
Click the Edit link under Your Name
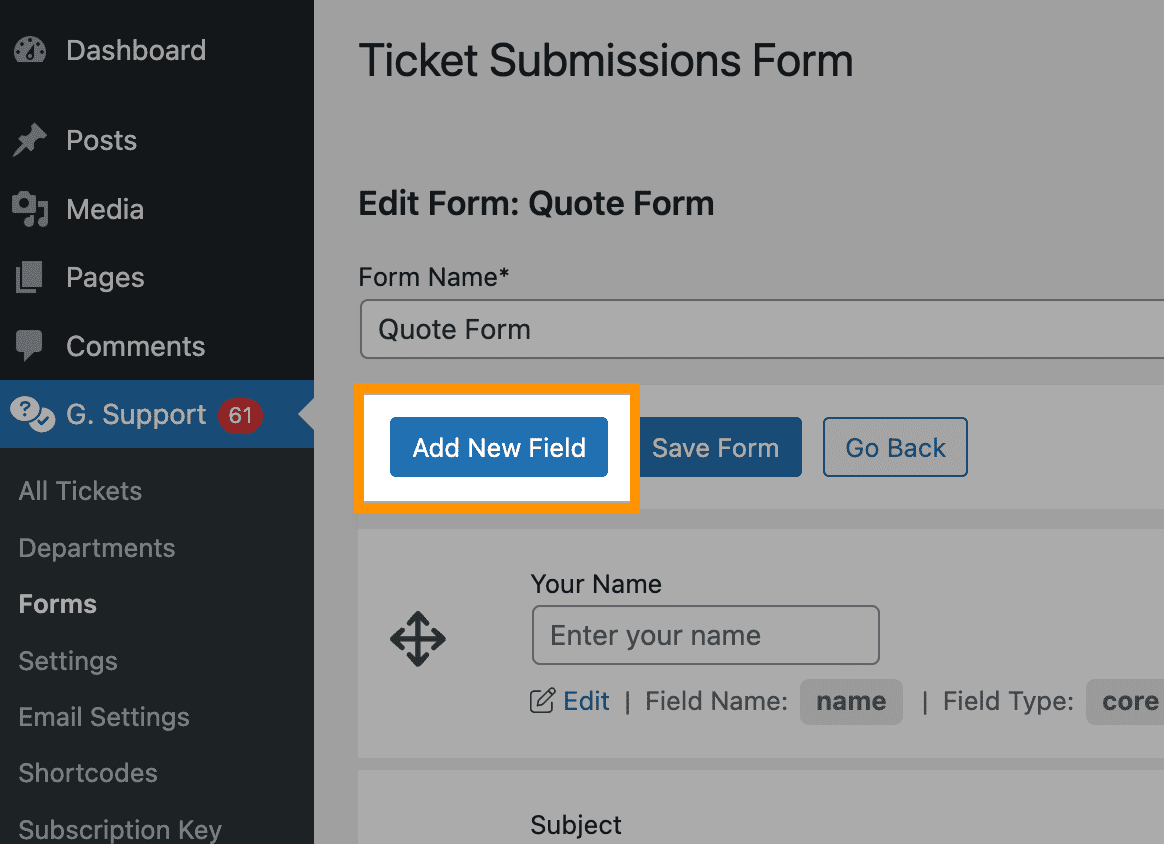[x=586, y=701]
